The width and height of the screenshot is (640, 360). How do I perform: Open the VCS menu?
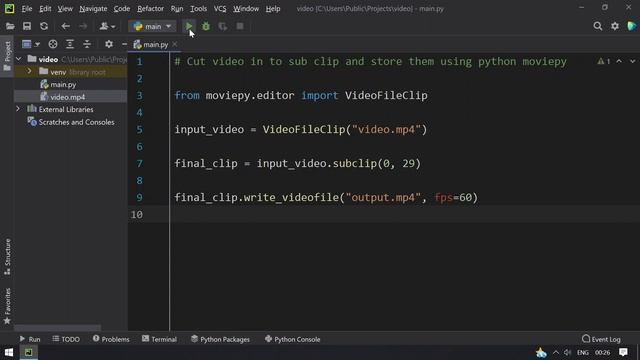click(x=220, y=9)
